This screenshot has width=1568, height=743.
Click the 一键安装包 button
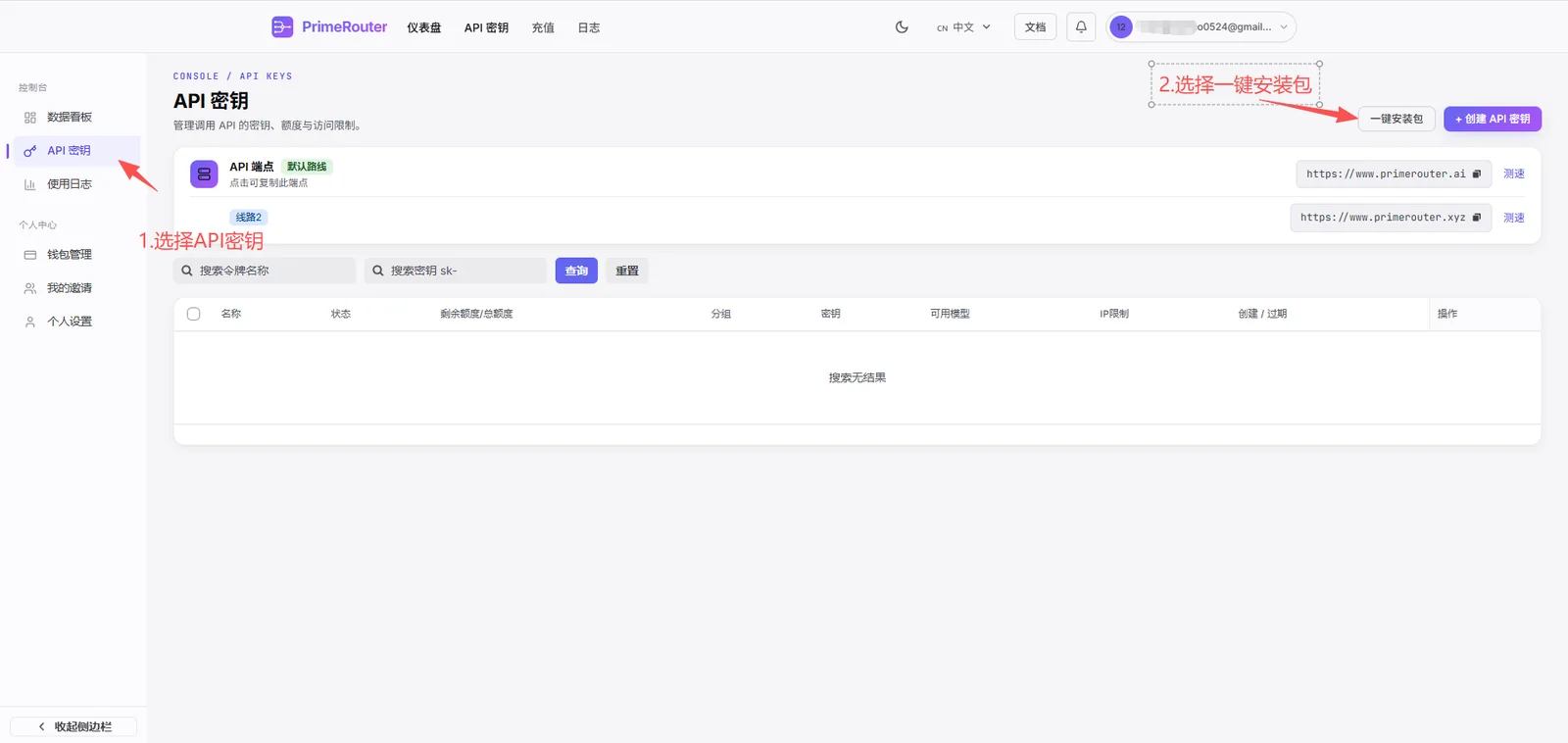coord(1396,119)
